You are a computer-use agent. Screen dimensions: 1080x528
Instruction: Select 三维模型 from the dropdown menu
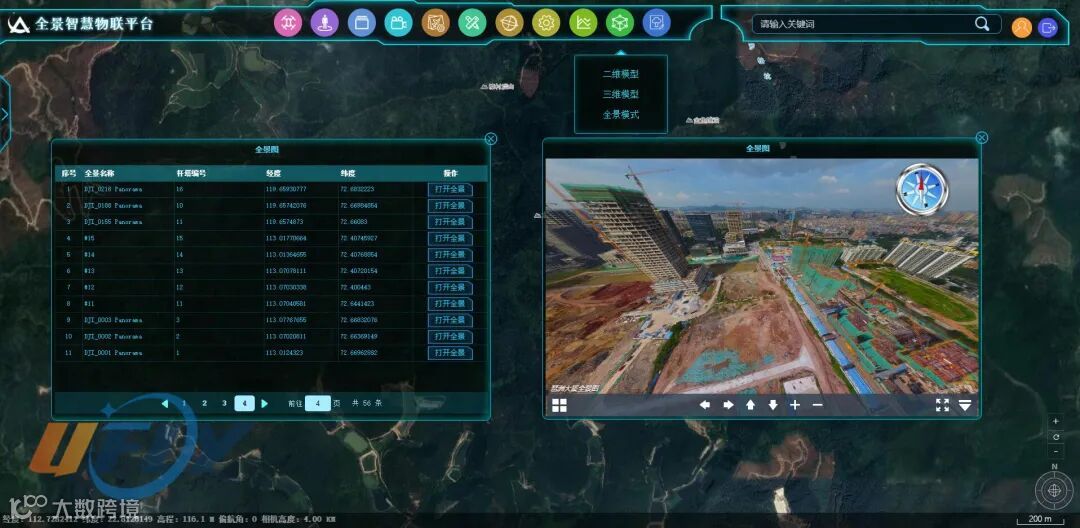click(x=621, y=94)
